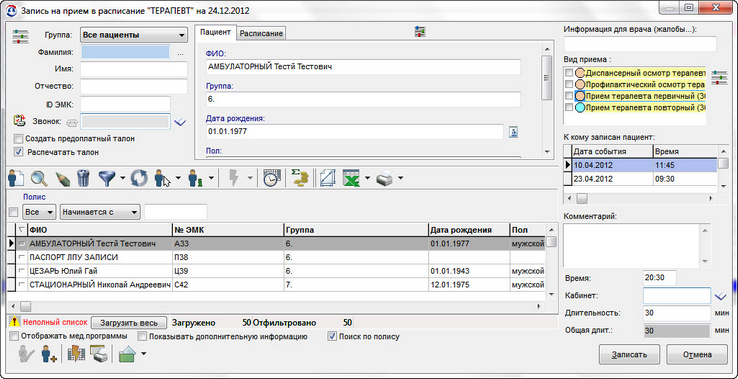This screenshot has height=379, width=738.
Task: Click the magnifier search toolbar icon
Action: (x=39, y=179)
